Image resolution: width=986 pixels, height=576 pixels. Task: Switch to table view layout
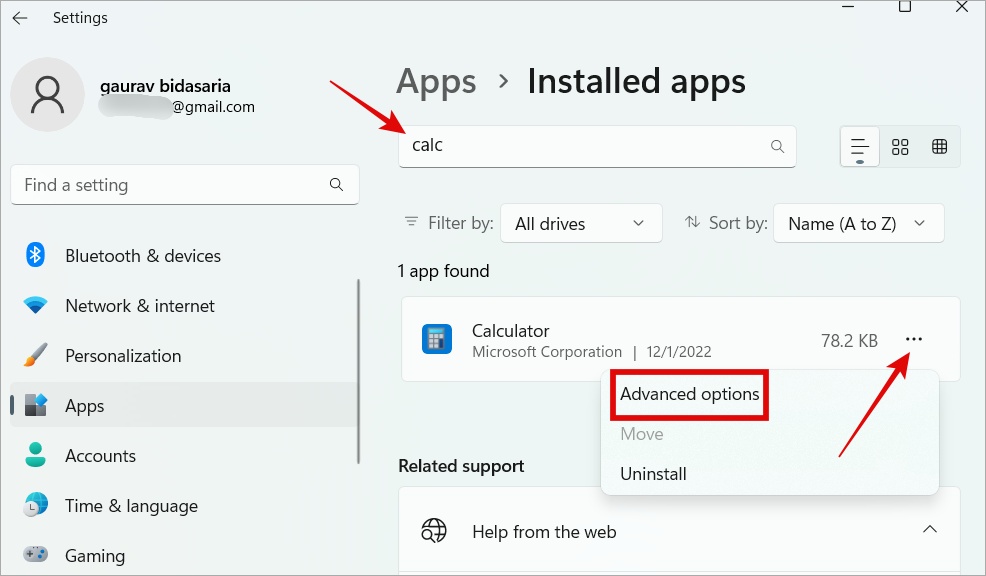pos(940,147)
